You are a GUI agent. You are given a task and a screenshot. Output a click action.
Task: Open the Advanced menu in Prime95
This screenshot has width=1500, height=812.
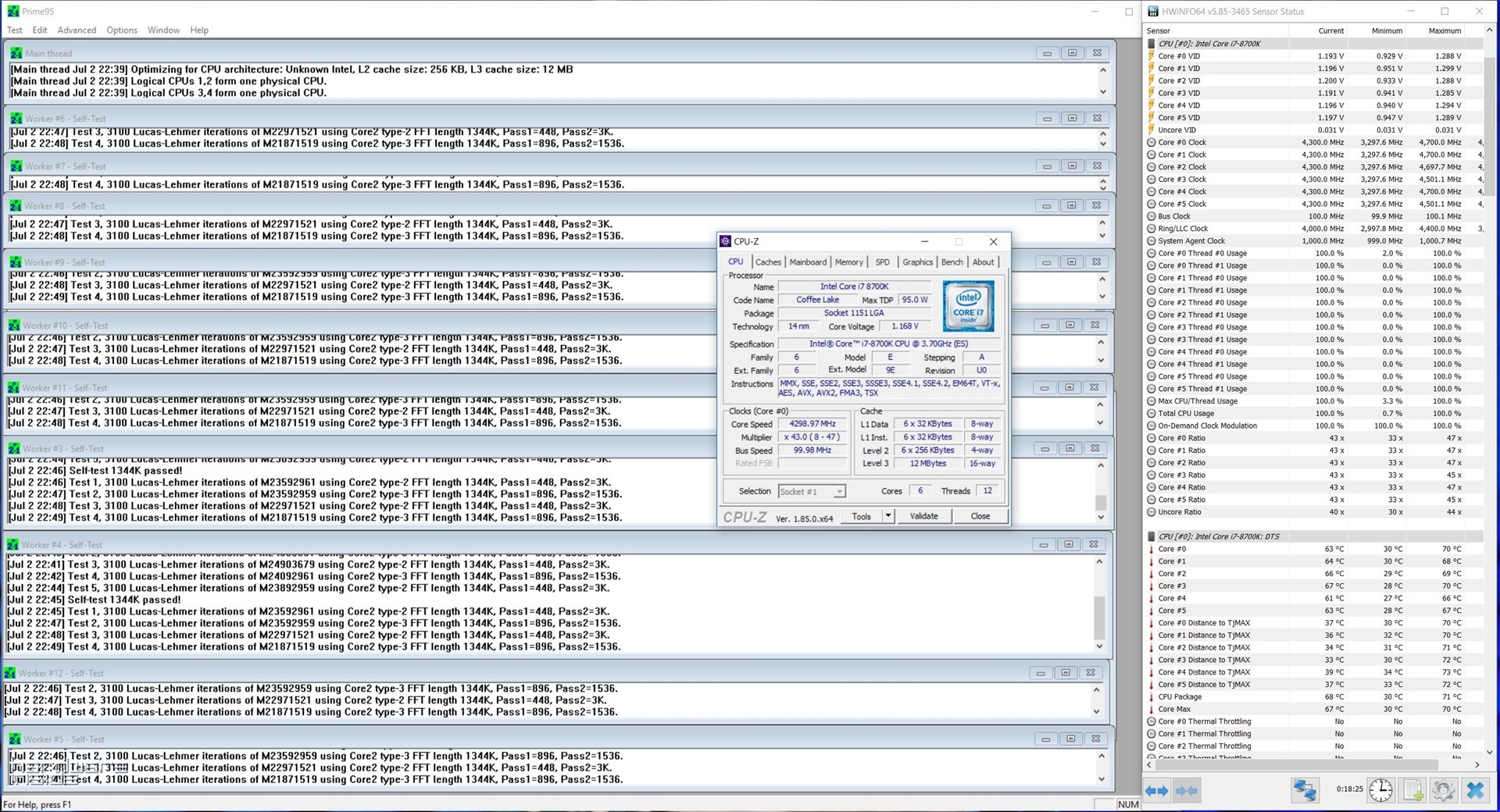coord(77,30)
